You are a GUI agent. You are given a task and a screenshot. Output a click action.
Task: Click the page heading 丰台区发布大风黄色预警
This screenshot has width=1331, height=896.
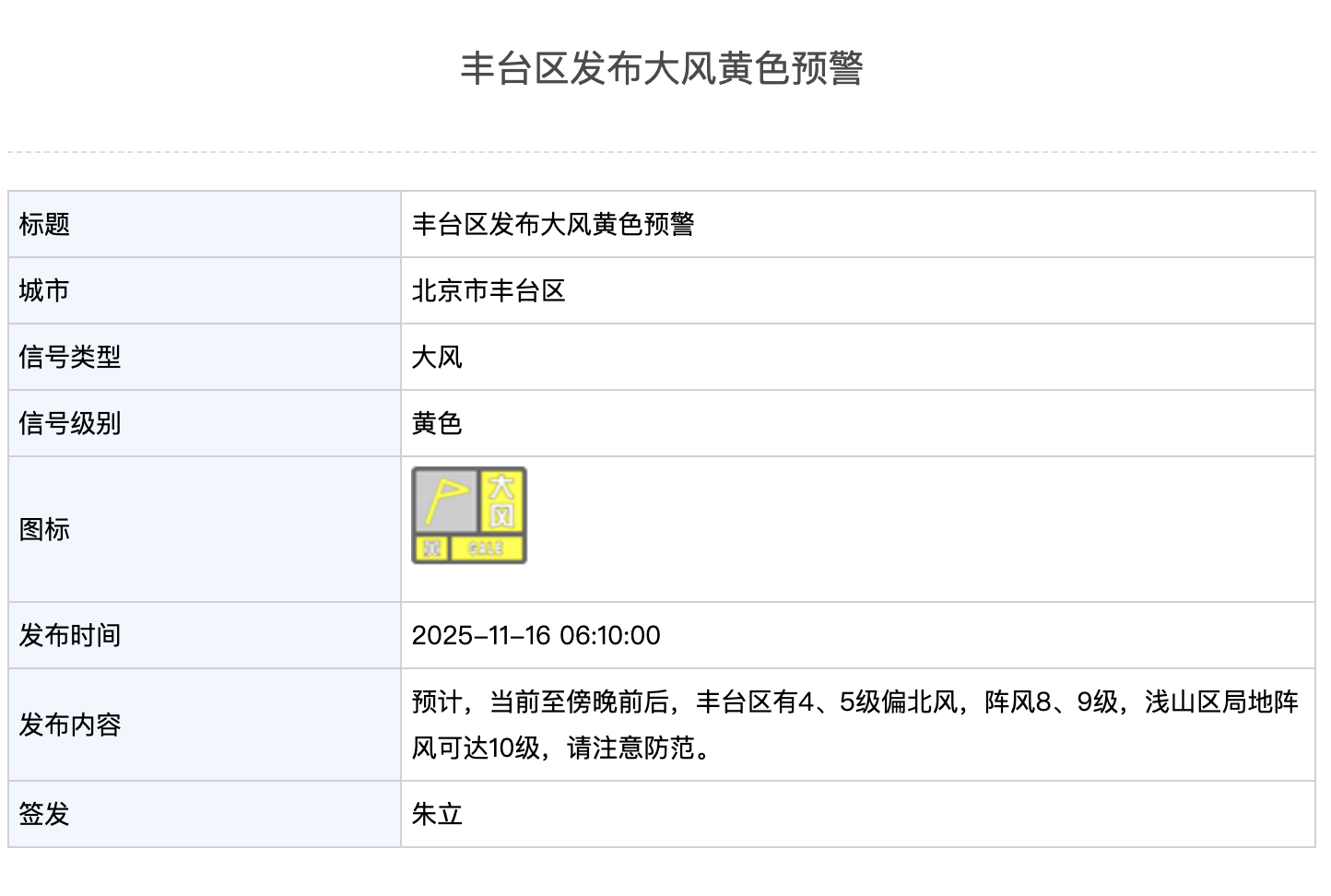(662, 68)
